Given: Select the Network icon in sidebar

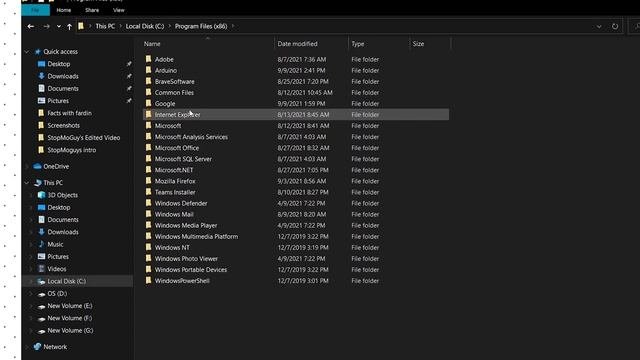Looking at the screenshot, I should (x=37, y=347).
